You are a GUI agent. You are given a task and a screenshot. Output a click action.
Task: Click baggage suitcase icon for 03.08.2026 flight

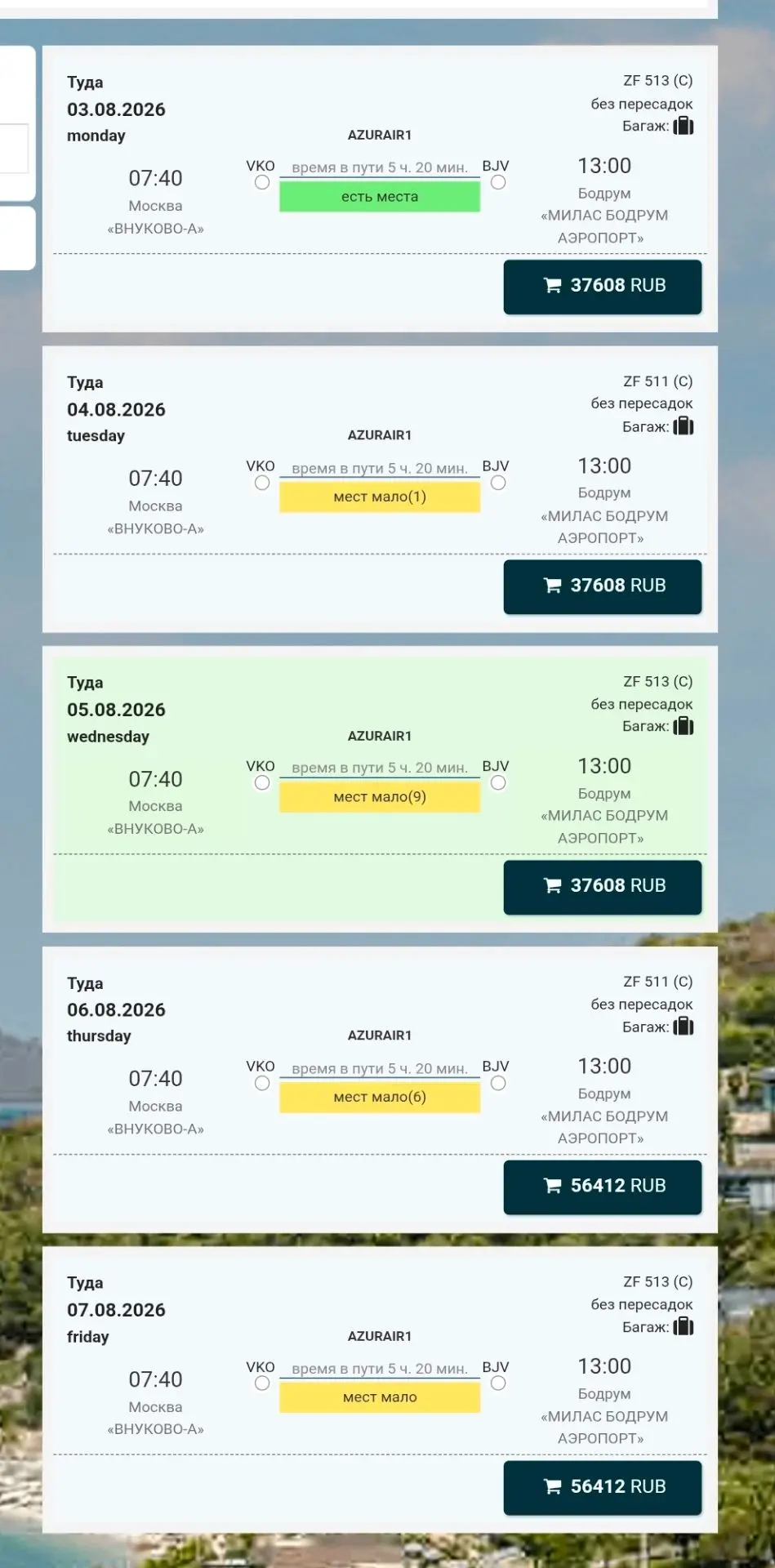point(684,126)
